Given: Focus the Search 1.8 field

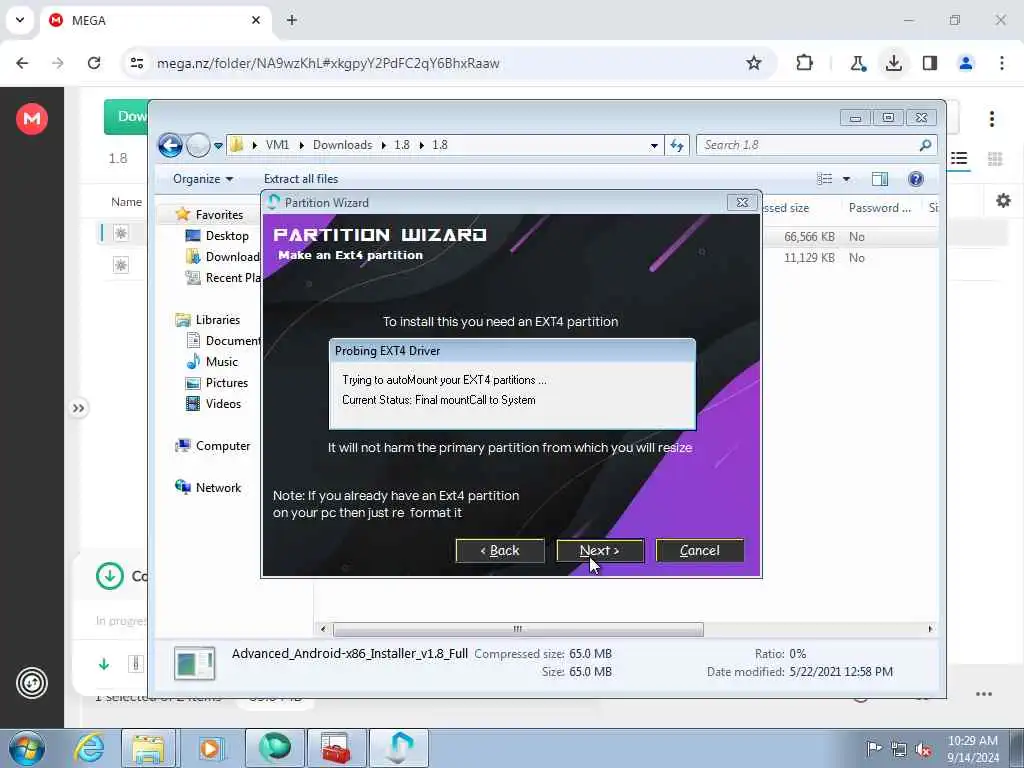Looking at the screenshot, I should (x=816, y=145).
